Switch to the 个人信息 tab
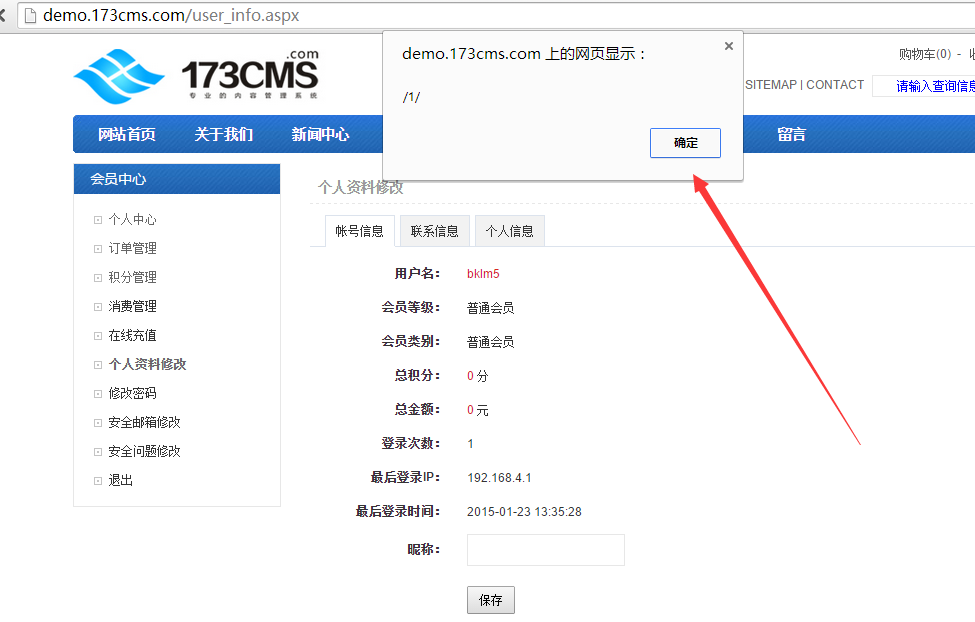The image size is (975, 622). tap(510, 231)
